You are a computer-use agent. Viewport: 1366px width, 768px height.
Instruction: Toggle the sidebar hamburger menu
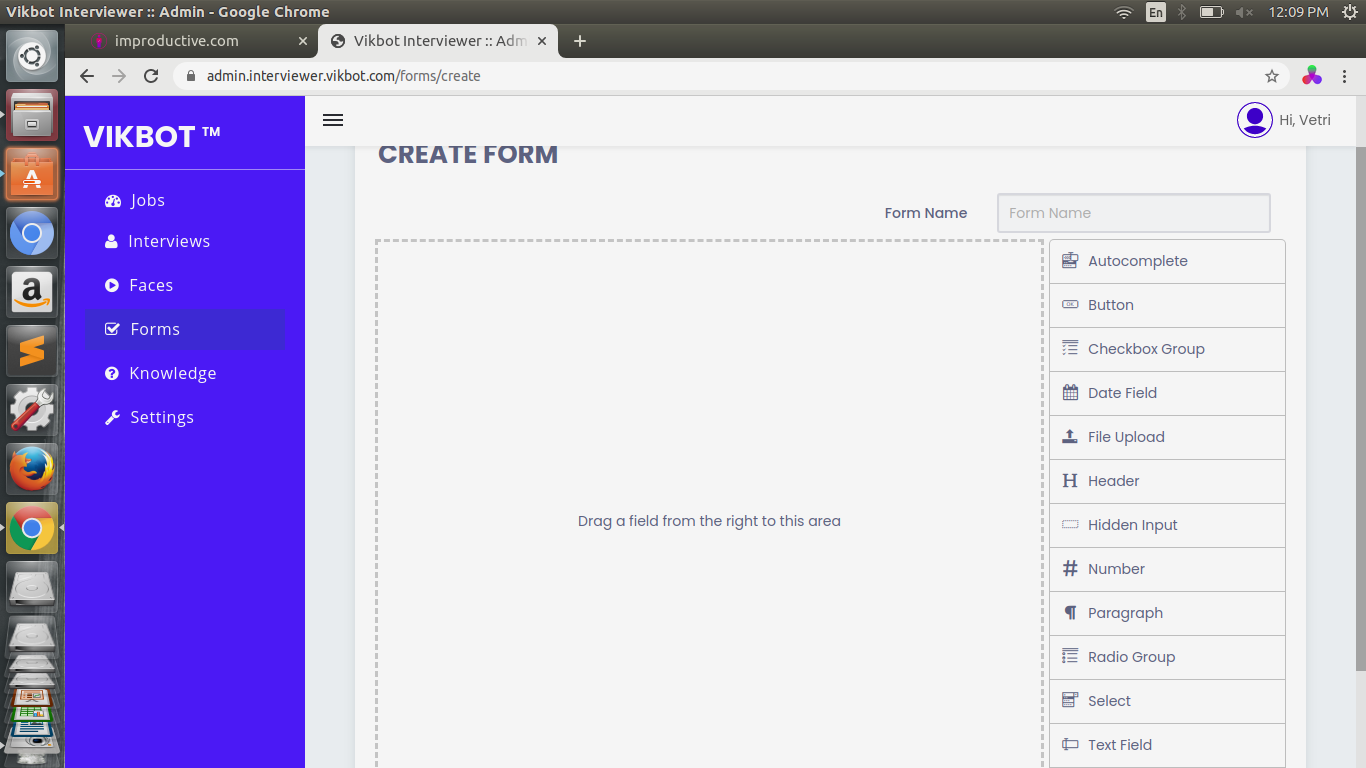point(333,120)
